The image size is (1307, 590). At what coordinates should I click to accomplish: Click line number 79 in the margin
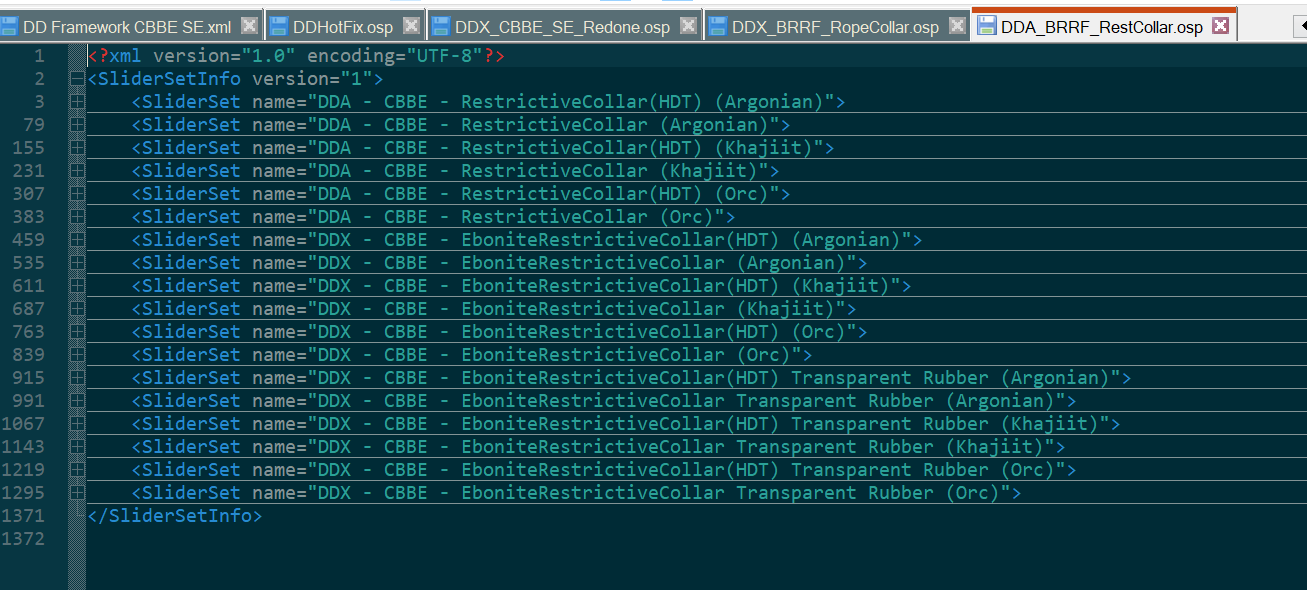click(34, 125)
